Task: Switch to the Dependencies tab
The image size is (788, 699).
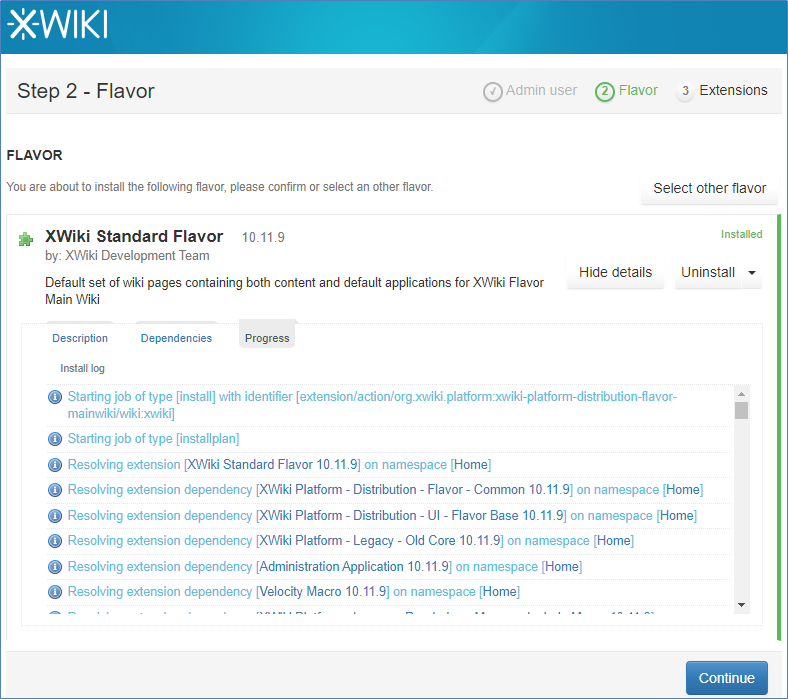Action: coord(176,338)
